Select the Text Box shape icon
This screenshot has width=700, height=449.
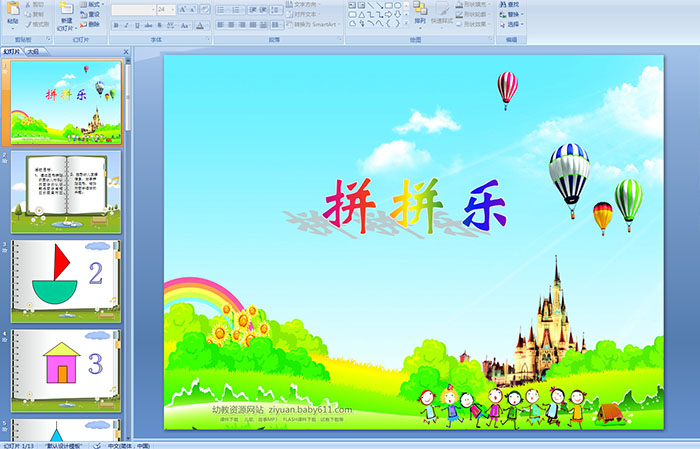coord(352,5)
